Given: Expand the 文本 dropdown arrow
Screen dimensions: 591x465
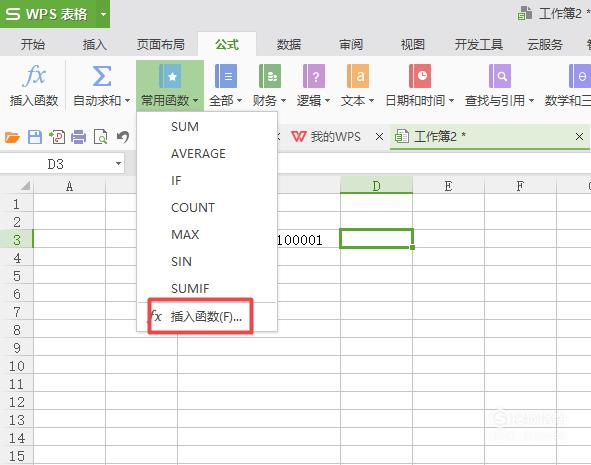Looking at the screenshot, I should (x=371, y=101).
